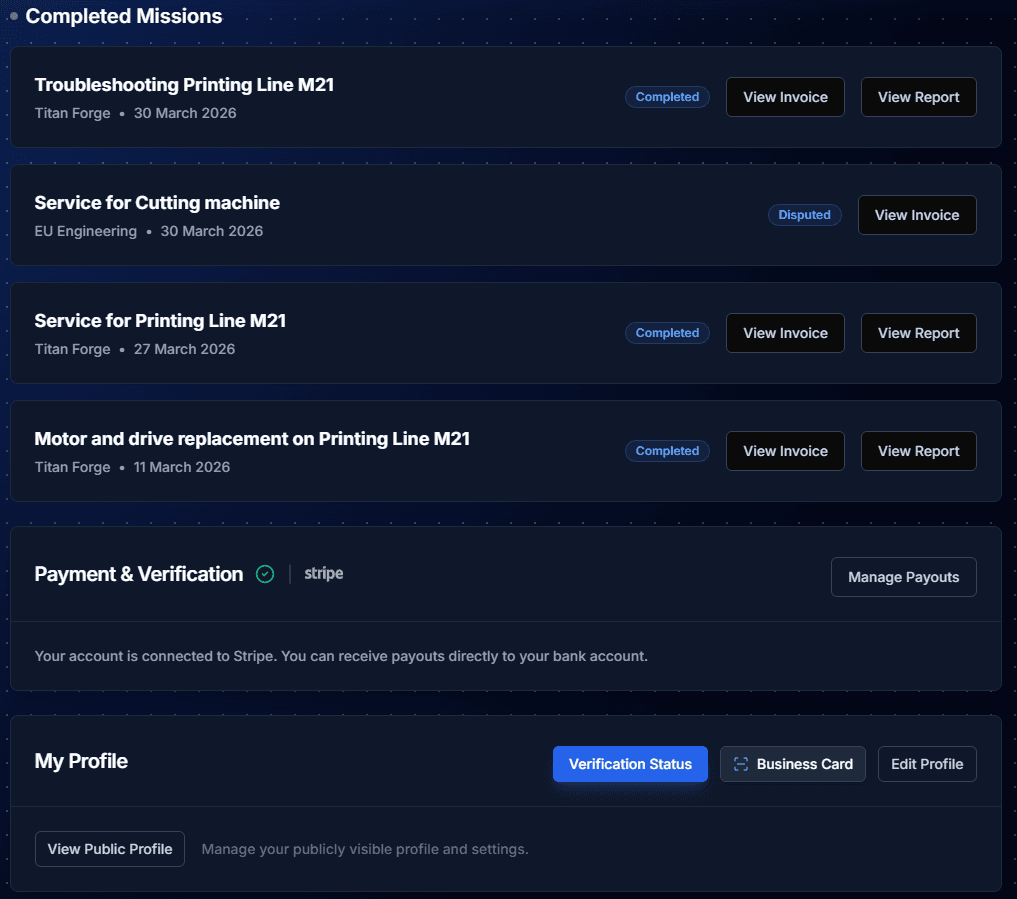Open the Business Card view
This screenshot has width=1017, height=899.
793,763
